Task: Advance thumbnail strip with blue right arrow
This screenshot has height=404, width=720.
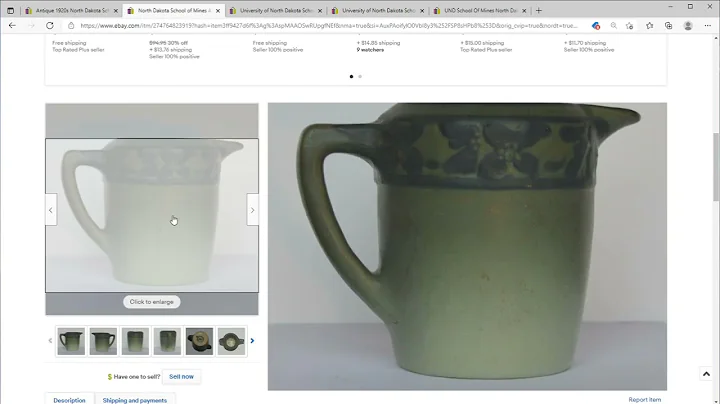Action: [x=252, y=341]
